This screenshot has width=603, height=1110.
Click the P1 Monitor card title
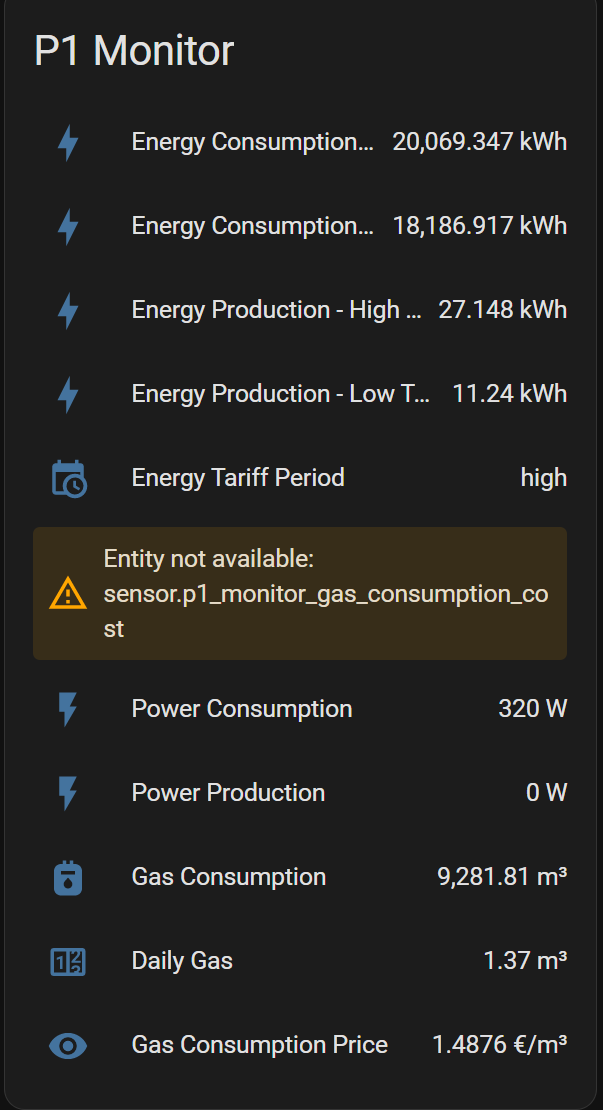(x=134, y=51)
